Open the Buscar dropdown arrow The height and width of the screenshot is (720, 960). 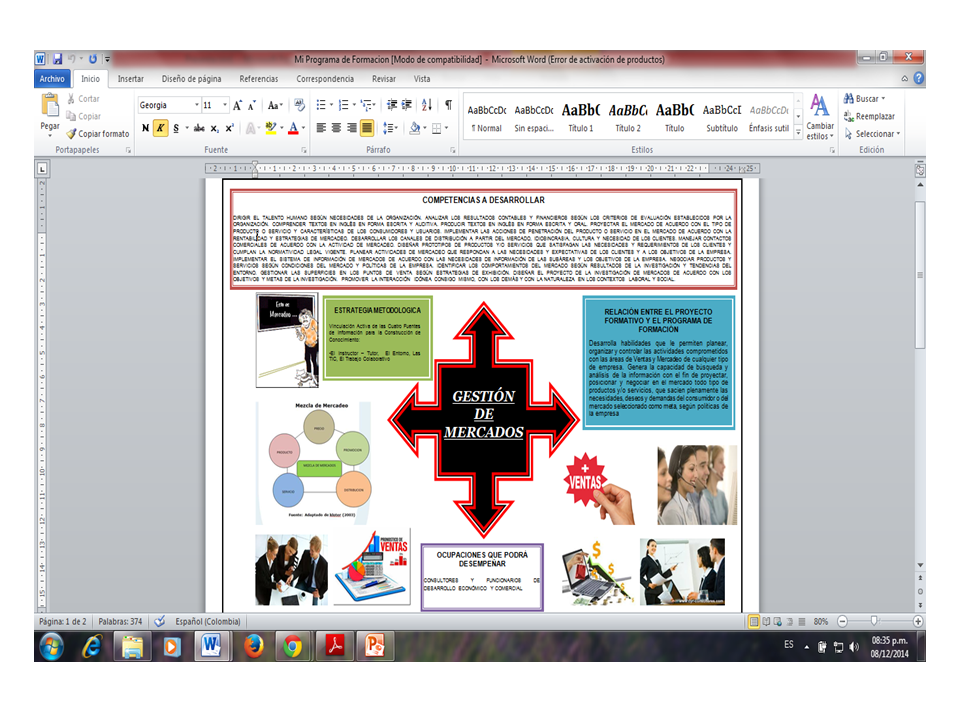pyautogui.click(x=883, y=99)
